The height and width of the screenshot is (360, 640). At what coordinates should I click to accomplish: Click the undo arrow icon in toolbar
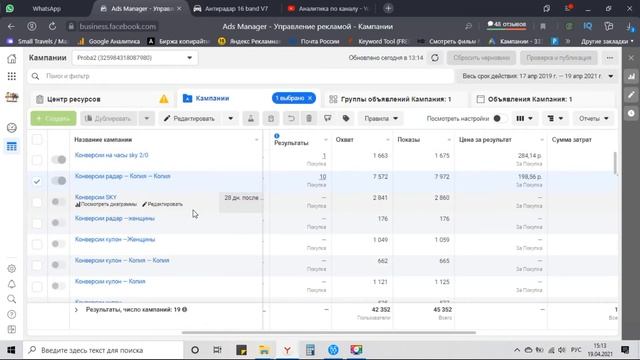pyautogui.click(x=291, y=118)
